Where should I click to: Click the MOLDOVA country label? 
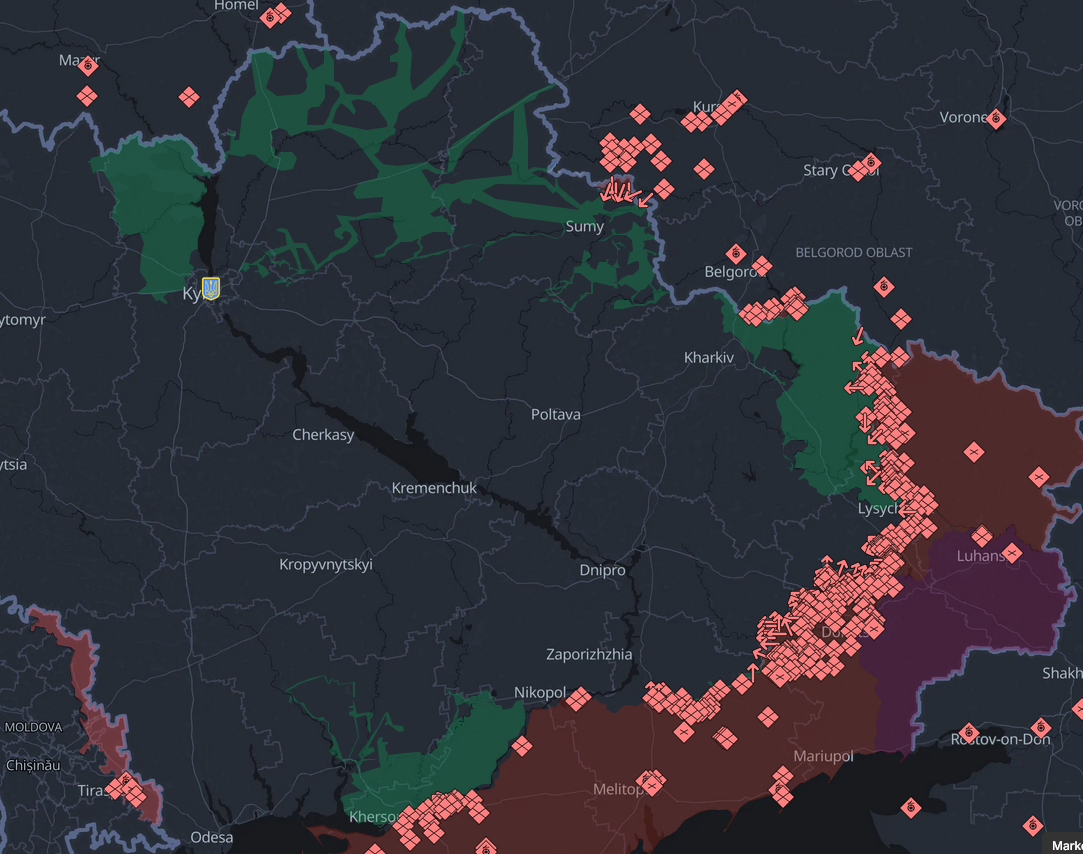pos(33,728)
